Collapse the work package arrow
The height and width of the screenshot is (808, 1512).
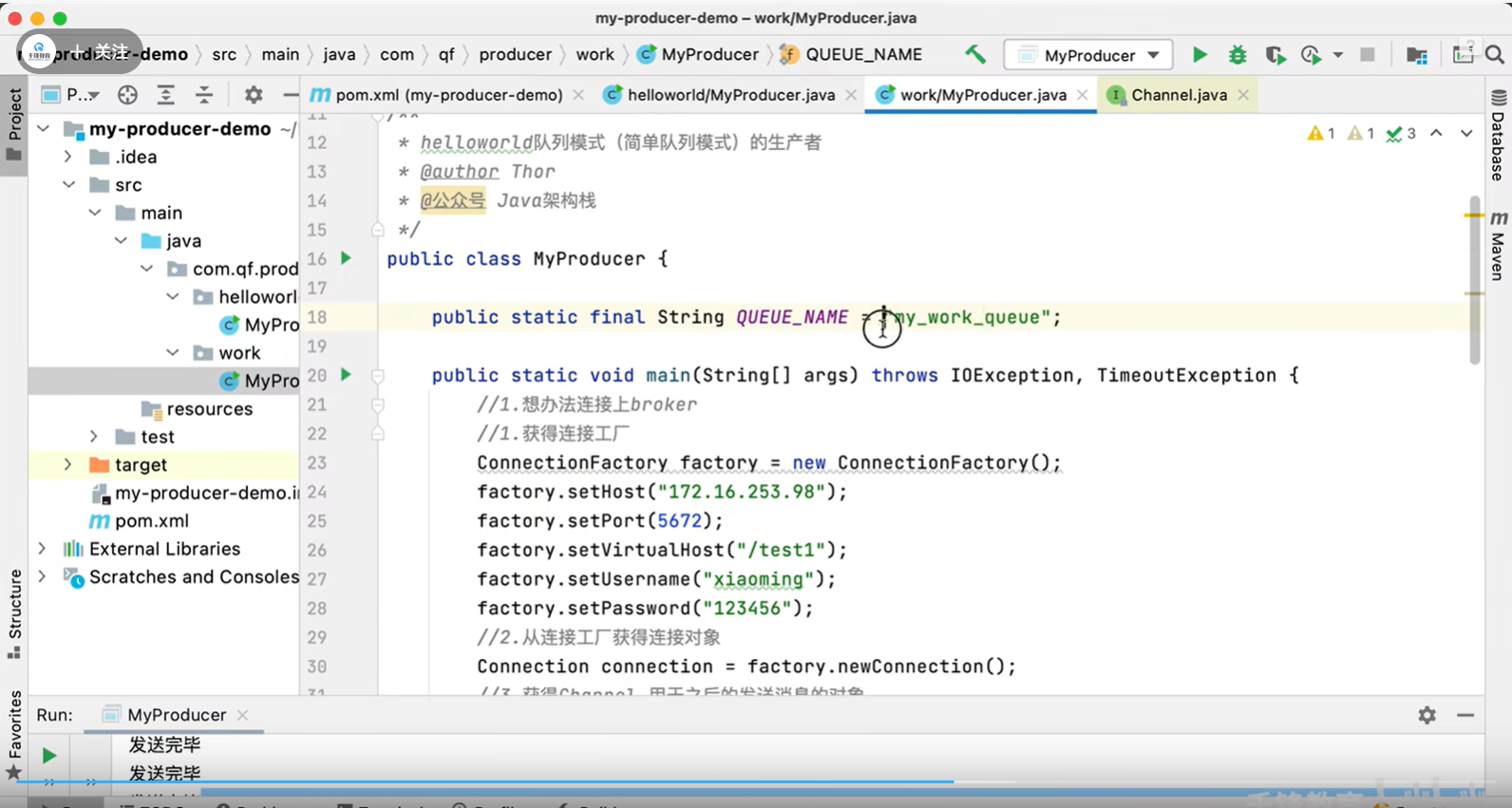pos(173,352)
